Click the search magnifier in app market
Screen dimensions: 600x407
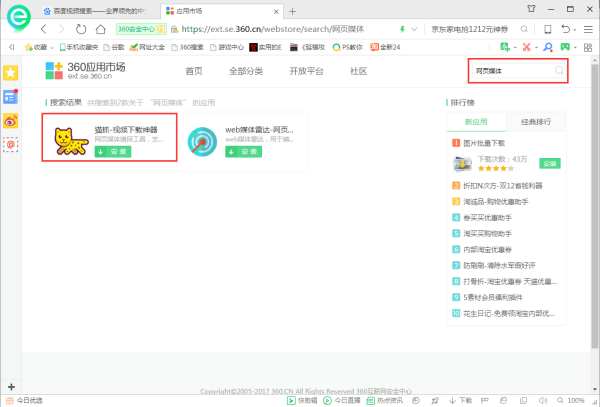559,70
